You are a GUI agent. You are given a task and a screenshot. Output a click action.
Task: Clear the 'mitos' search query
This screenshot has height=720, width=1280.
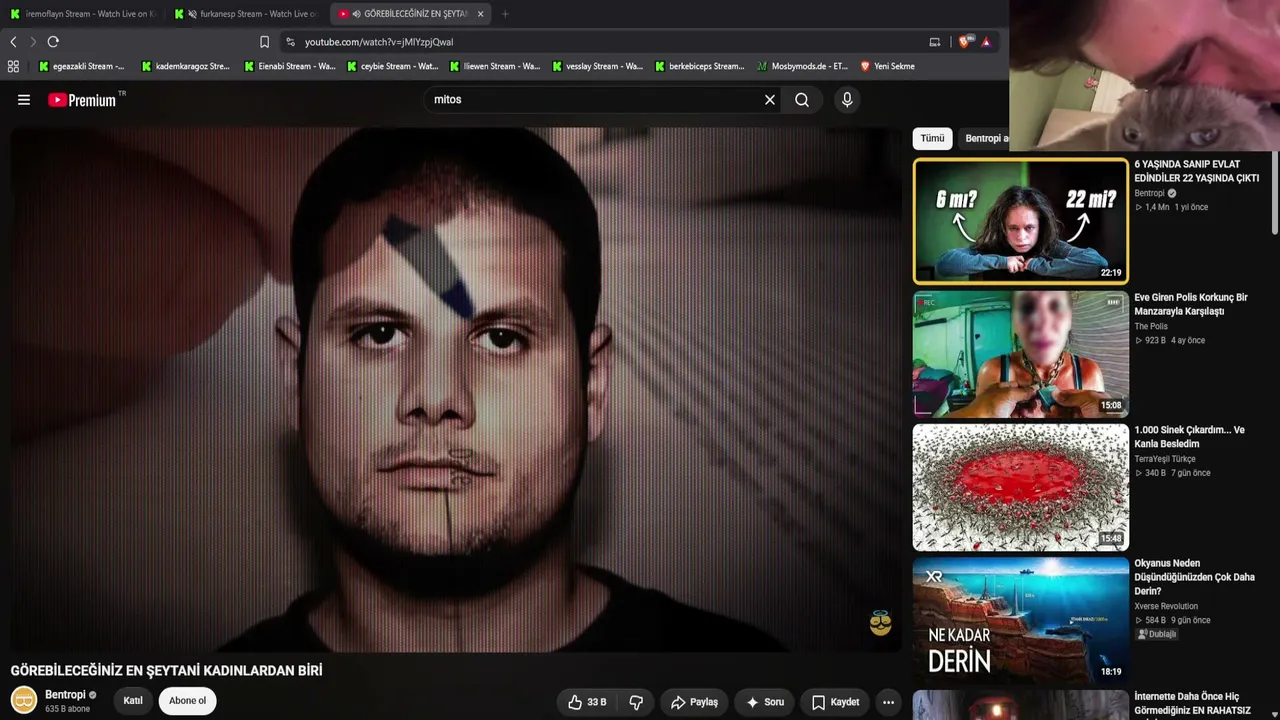pyautogui.click(x=770, y=100)
